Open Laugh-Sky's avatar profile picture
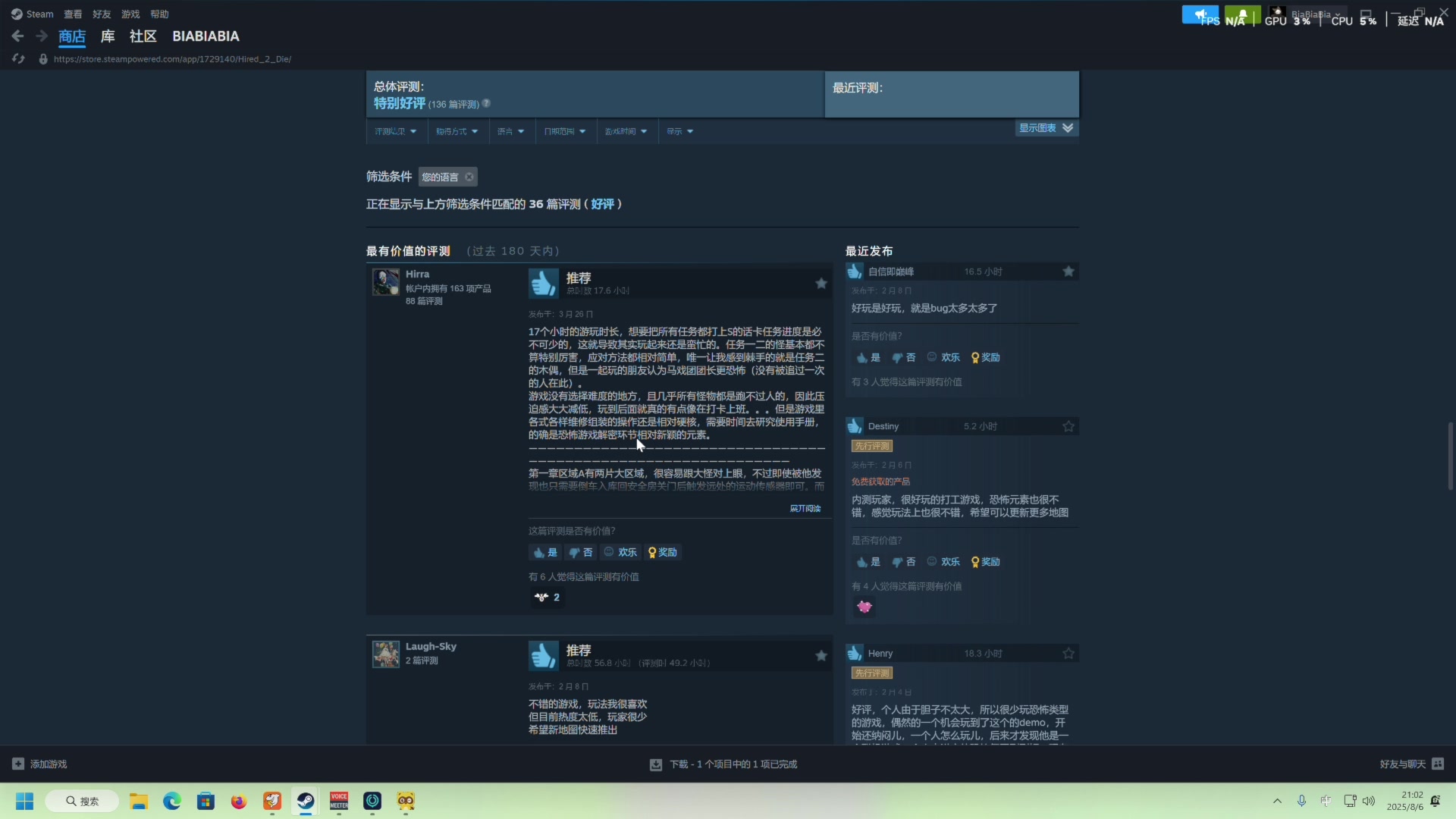 pos(385,654)
